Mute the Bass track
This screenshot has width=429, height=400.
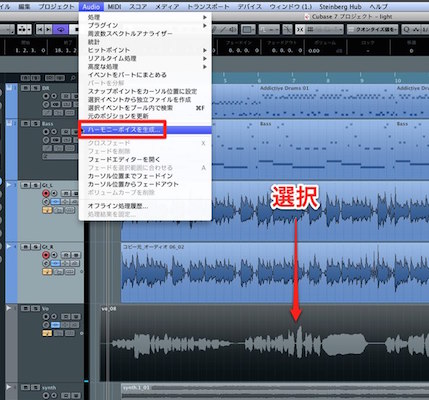pos(26,123)
